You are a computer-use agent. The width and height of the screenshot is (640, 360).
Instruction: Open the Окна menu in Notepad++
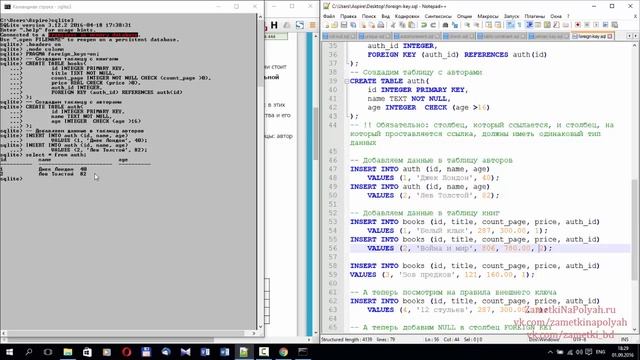(556, 16)
